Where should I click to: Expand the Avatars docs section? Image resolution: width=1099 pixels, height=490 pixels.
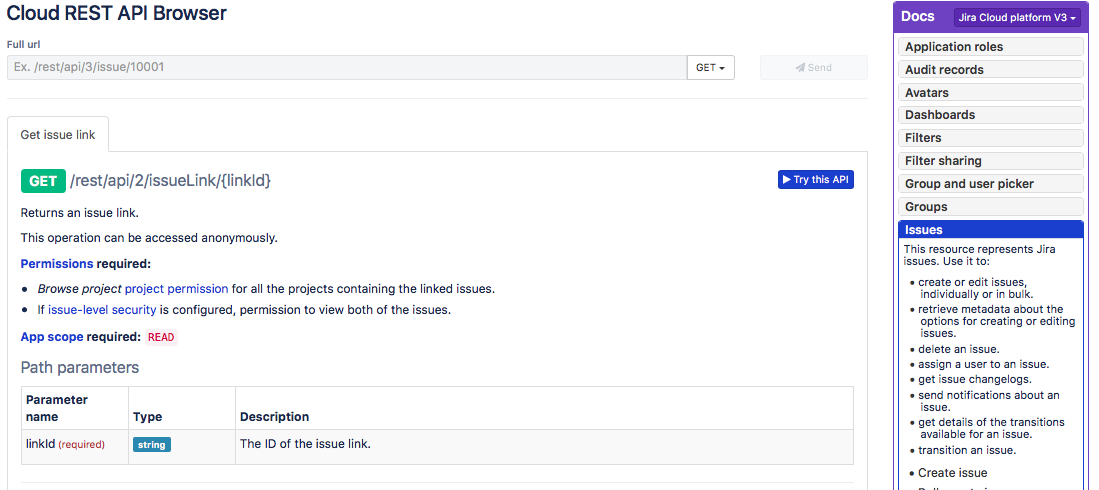click(990, 93)
